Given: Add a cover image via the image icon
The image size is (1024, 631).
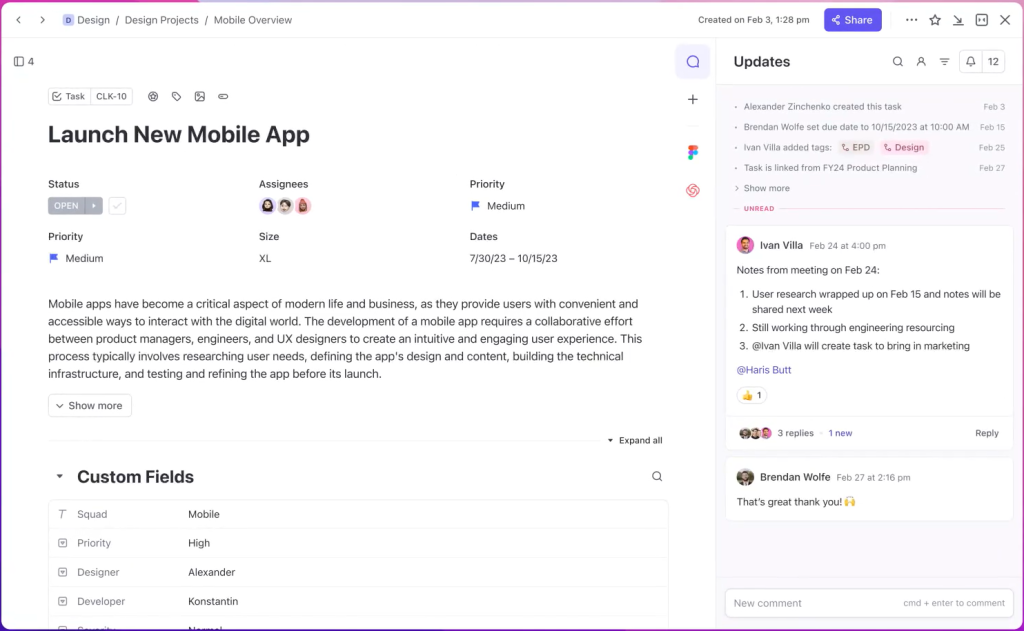Looking at the screenshot, I should pyautogui.click(x=200, y=97).
